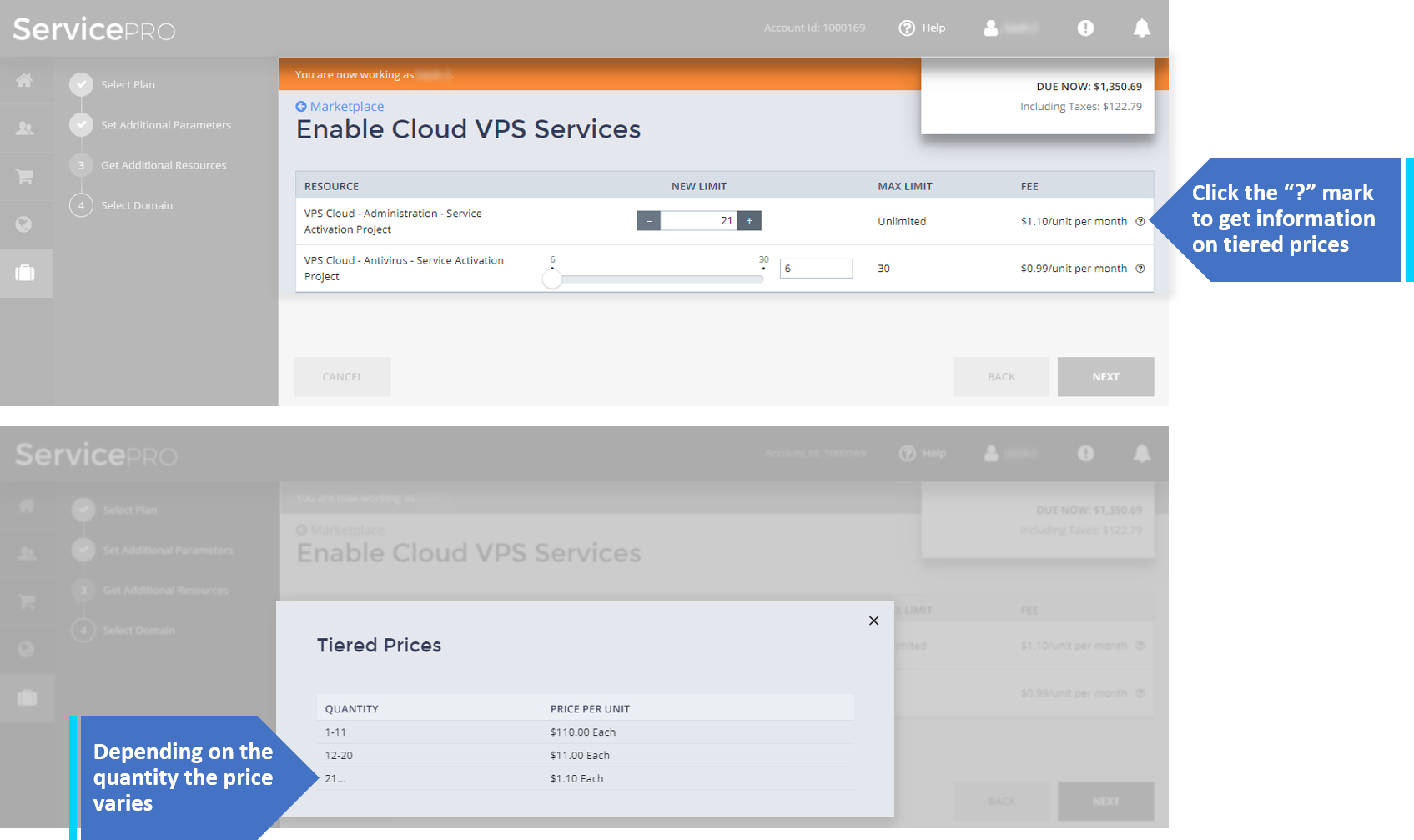Click the Administration new limit field showing 21
The image size is (1414, 840).
699,221
